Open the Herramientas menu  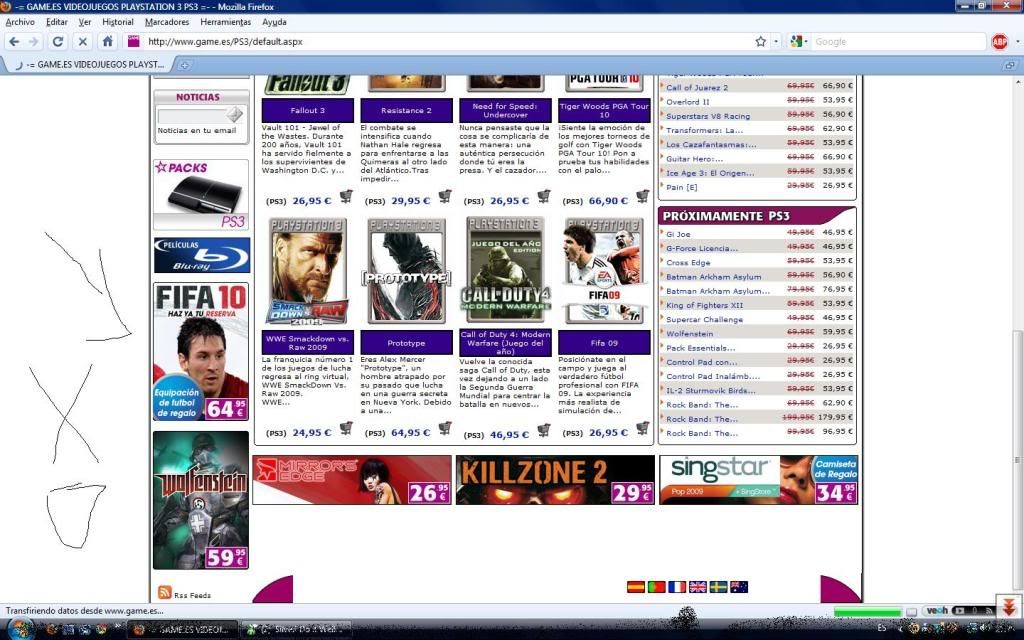click(x=226, y=21)
